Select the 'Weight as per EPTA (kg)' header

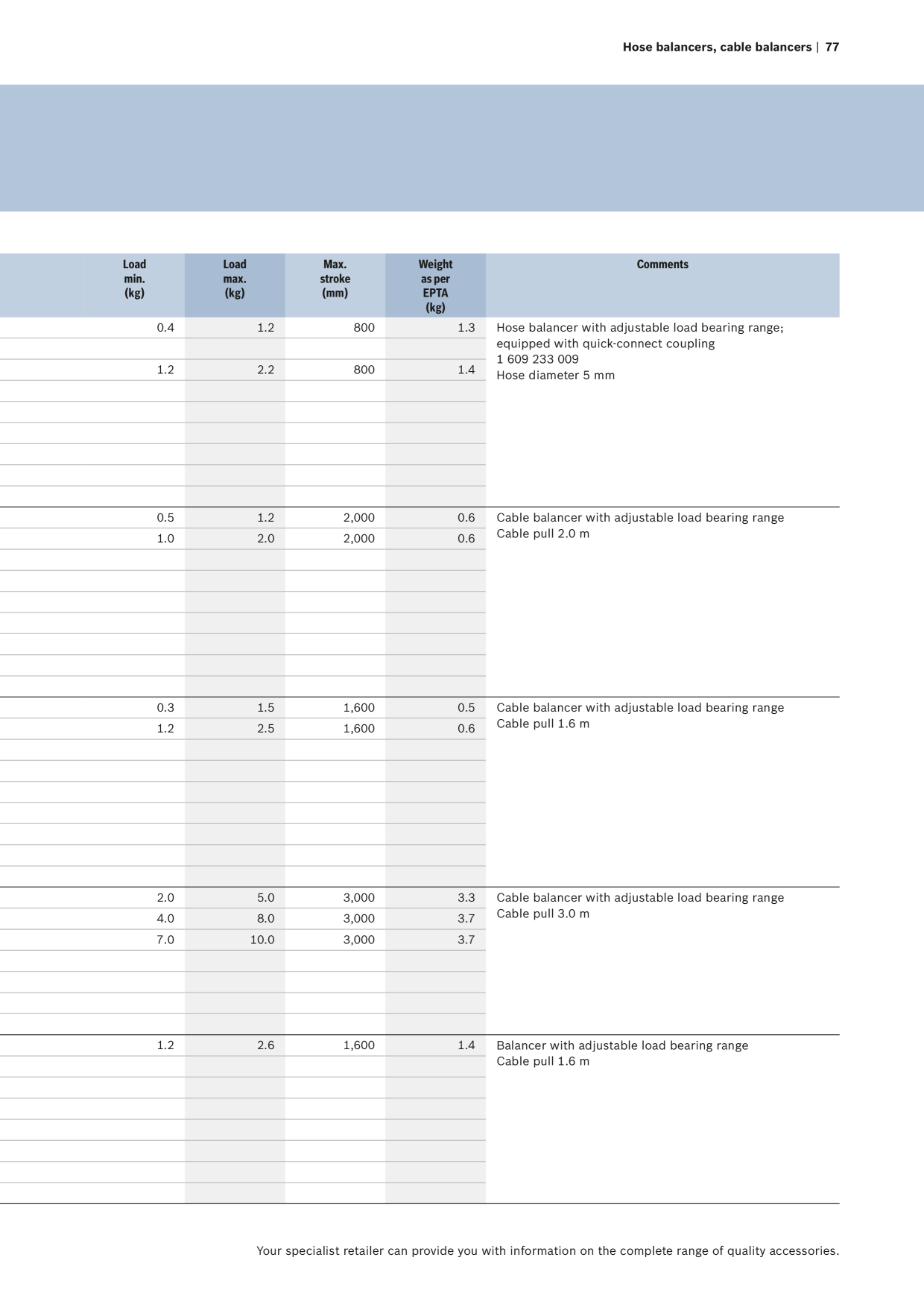[x=435, y=285]
